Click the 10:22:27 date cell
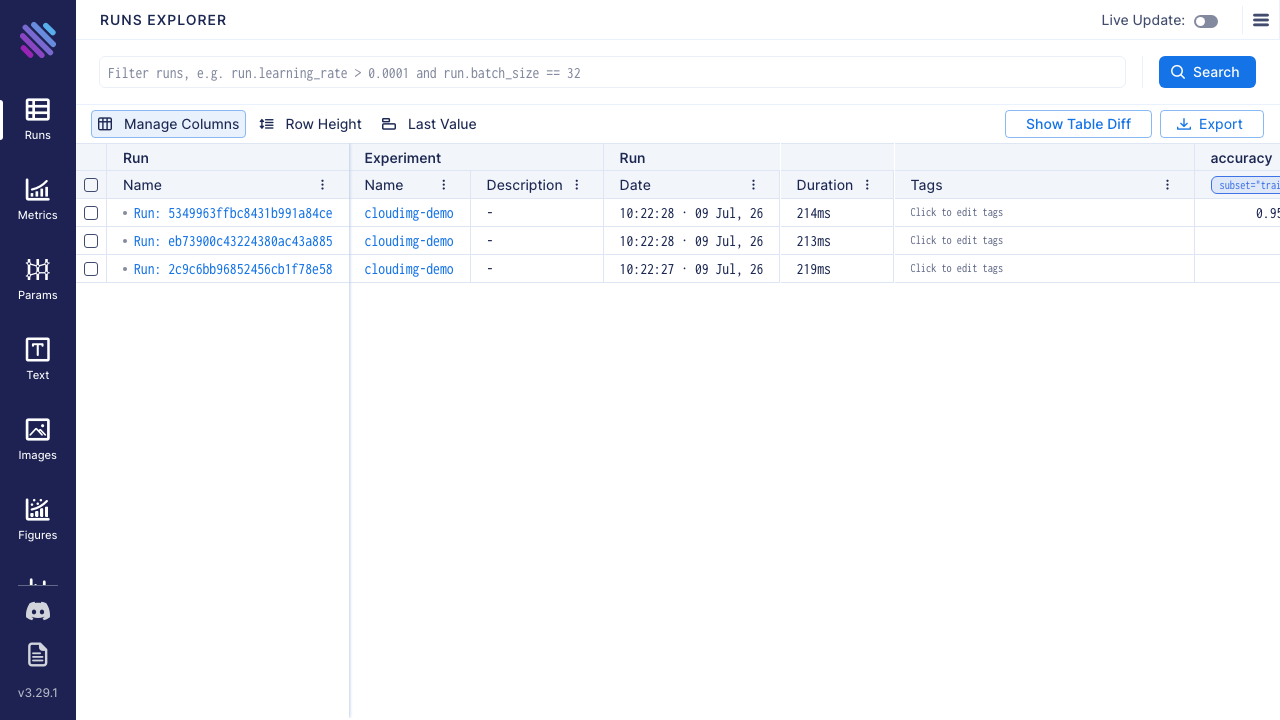 (691, 269)
